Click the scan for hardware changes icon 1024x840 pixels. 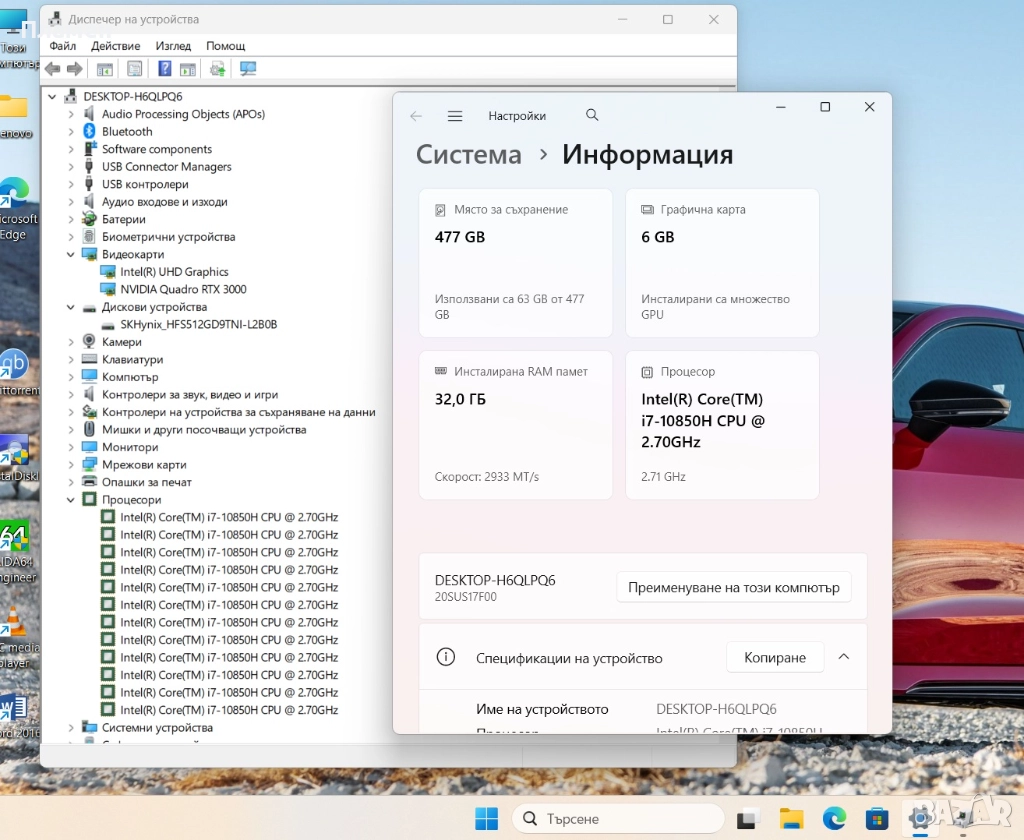click(x=248, y=69)
